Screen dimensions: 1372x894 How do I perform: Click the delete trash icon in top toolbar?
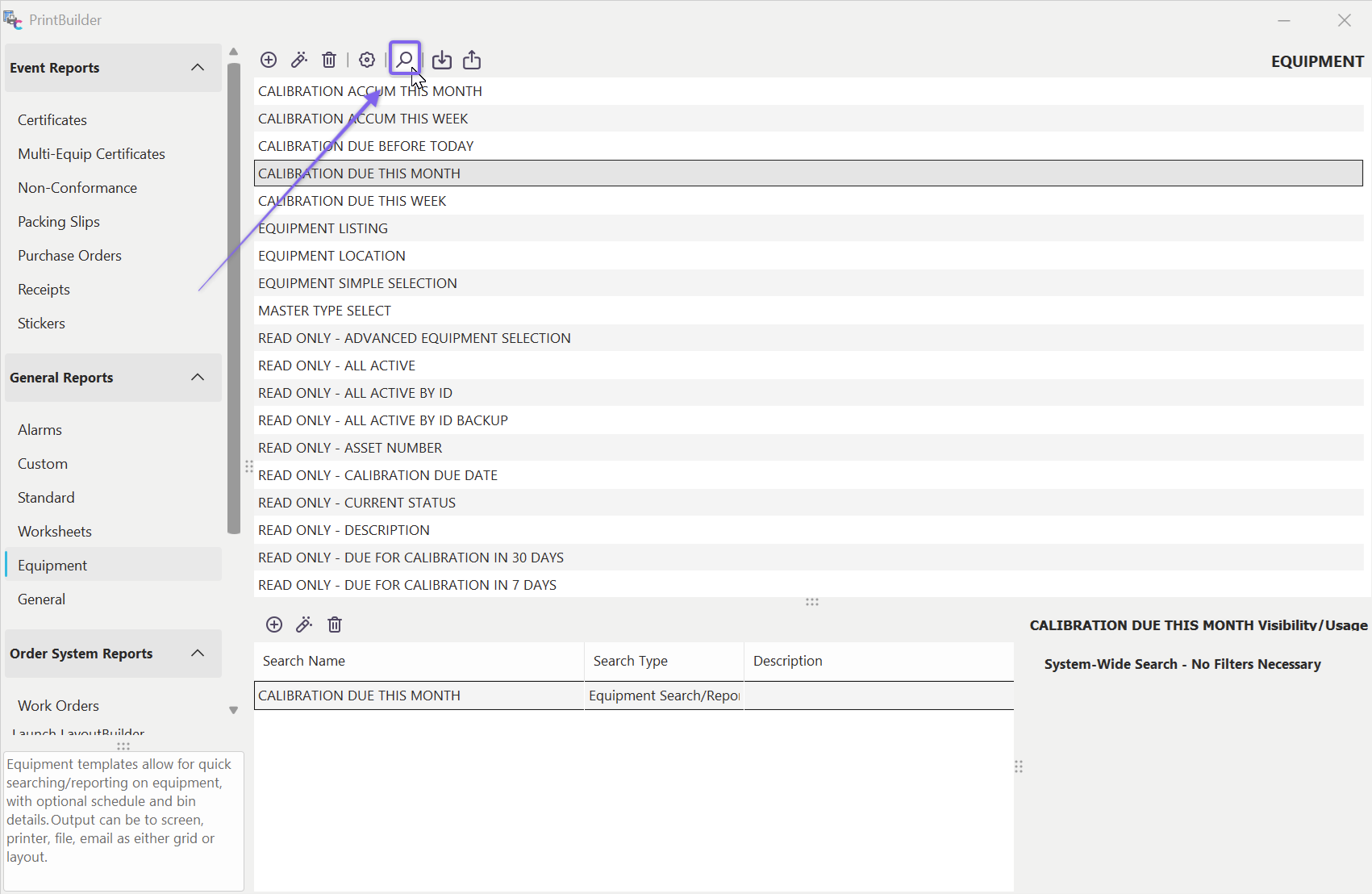[x=329, y=60]
